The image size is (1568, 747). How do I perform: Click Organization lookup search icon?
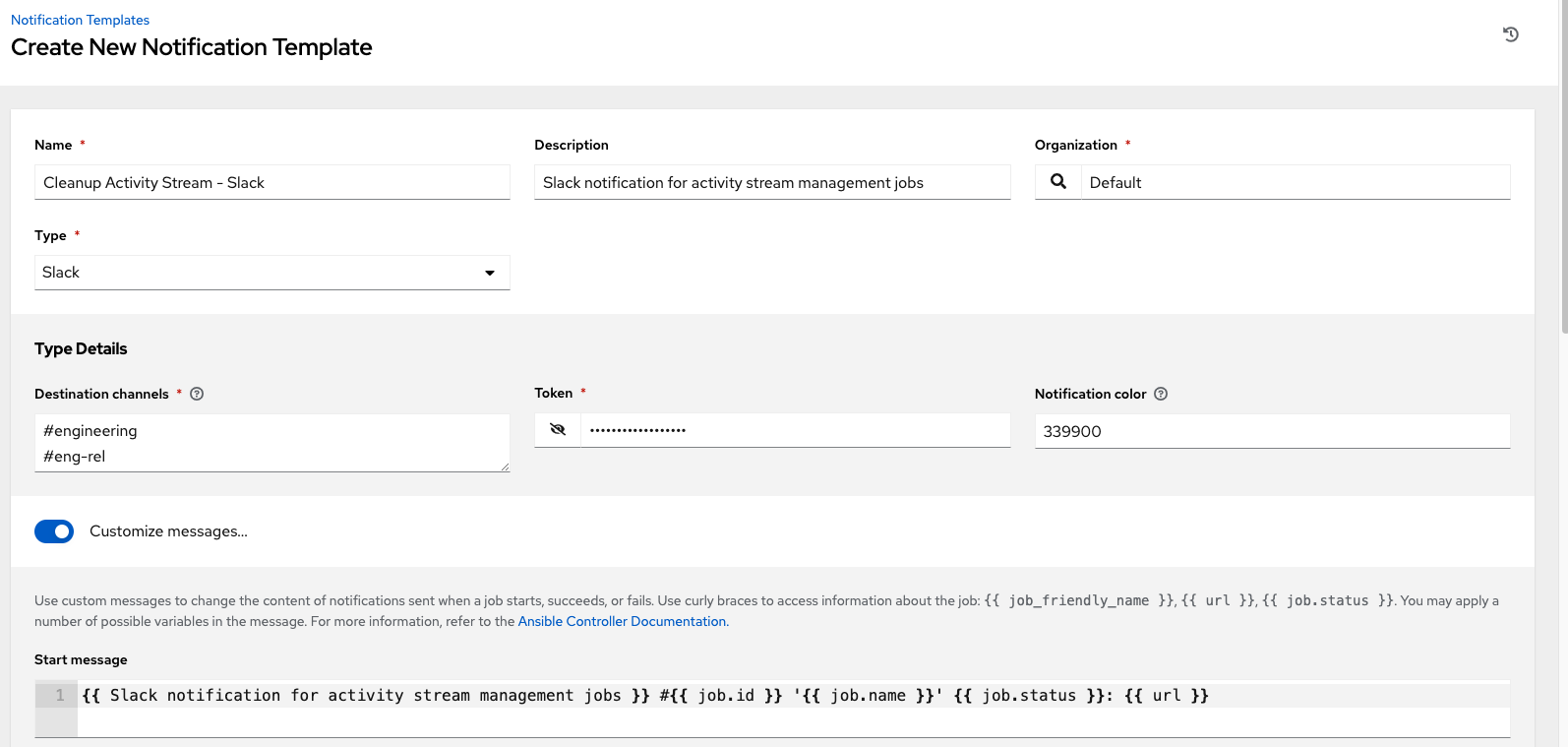1058,182
